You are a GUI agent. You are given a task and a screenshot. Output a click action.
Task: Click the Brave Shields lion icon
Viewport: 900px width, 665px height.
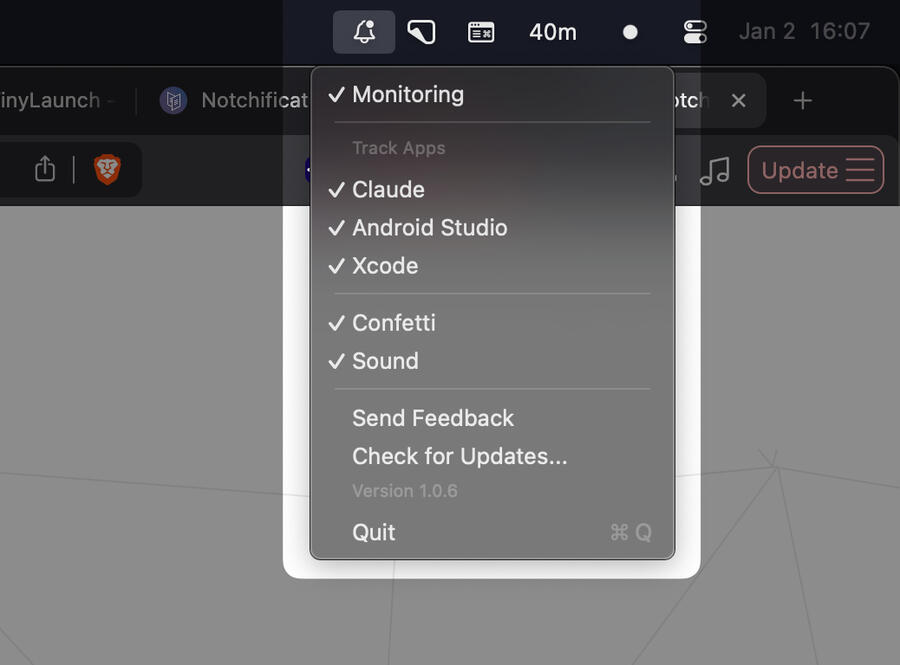[x=107, y=169]
